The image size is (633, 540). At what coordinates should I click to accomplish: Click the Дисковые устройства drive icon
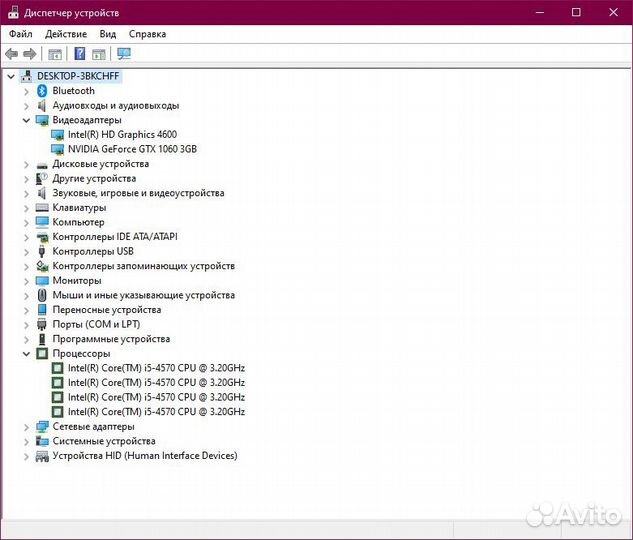point(42,165)
